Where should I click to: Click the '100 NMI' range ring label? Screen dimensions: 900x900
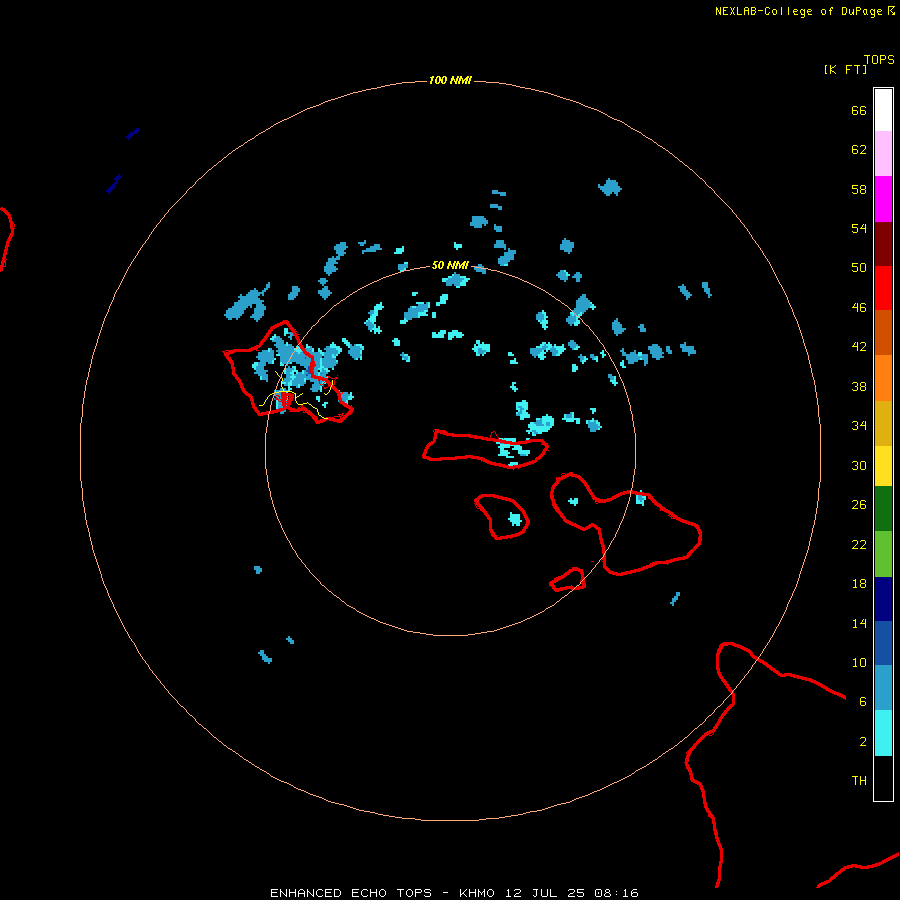pyautogui.click(x=450, y=80)
